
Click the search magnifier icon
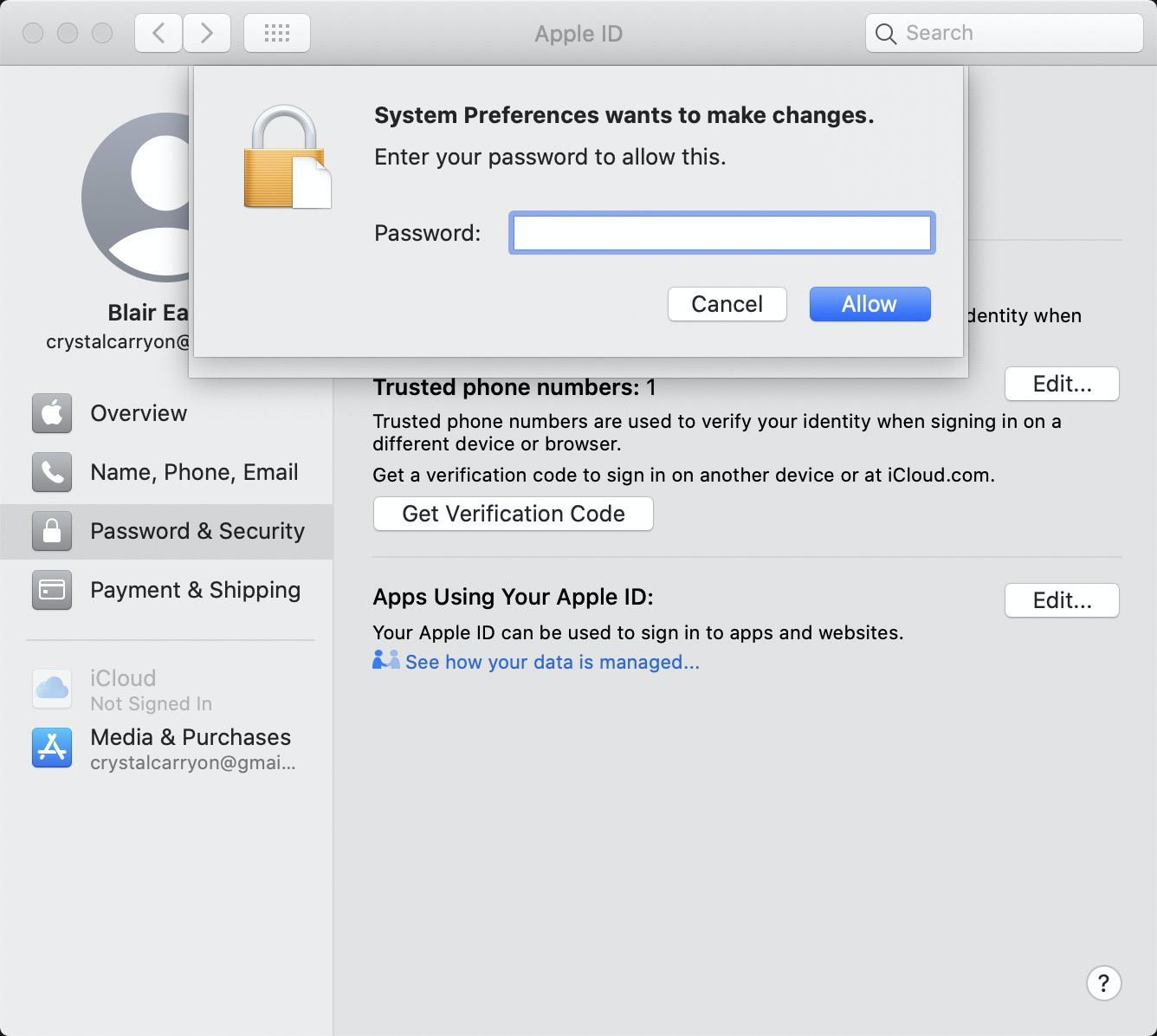coord(885,34)
